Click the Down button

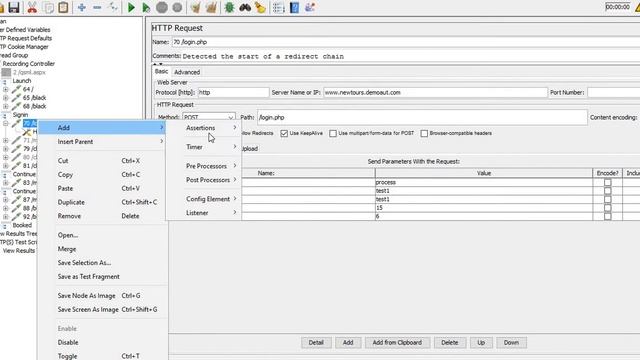tap(511, 342)
